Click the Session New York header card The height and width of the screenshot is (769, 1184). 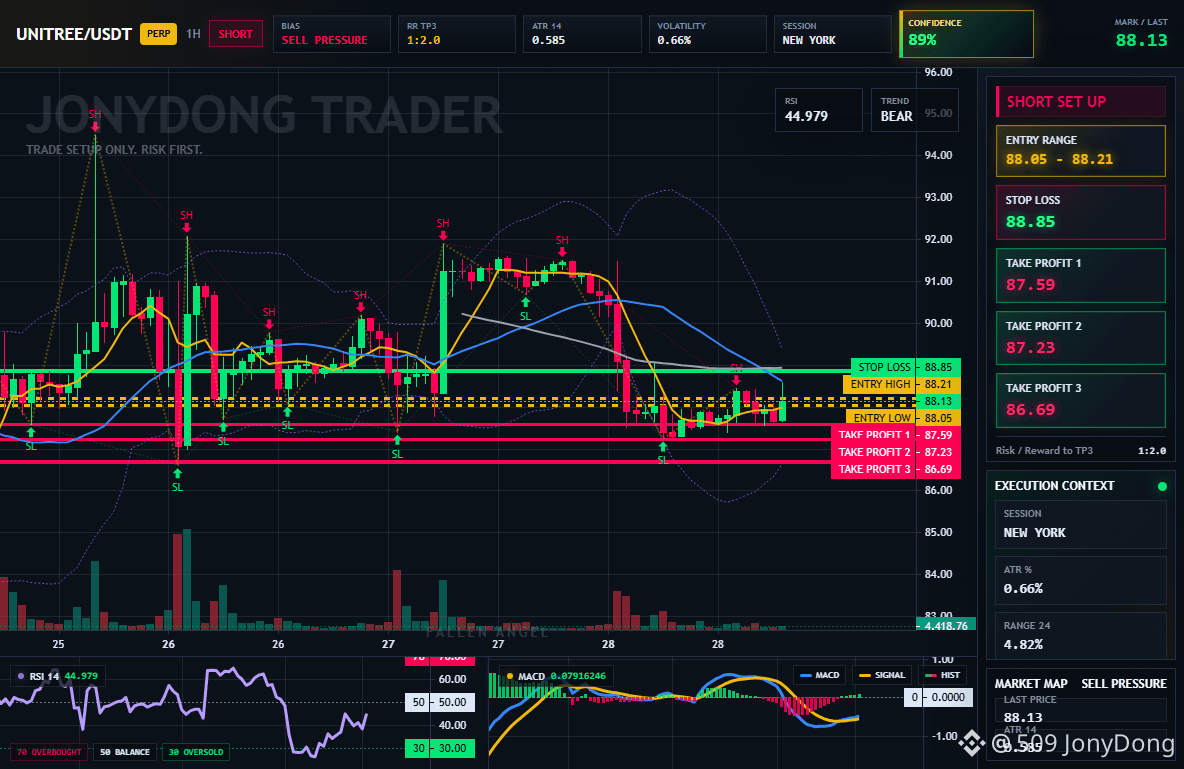click(x=833, y=34)
